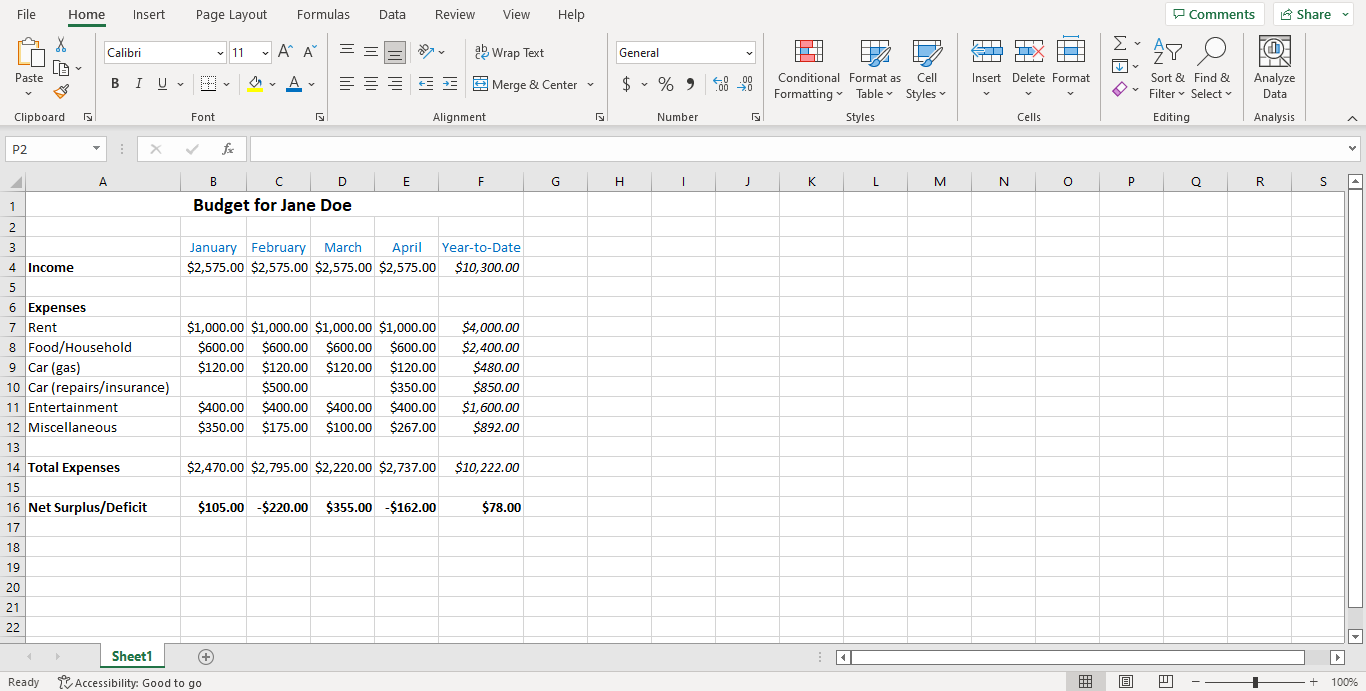
Task: Open Conditional Formatting menu
Action: [x=808, y=68]
